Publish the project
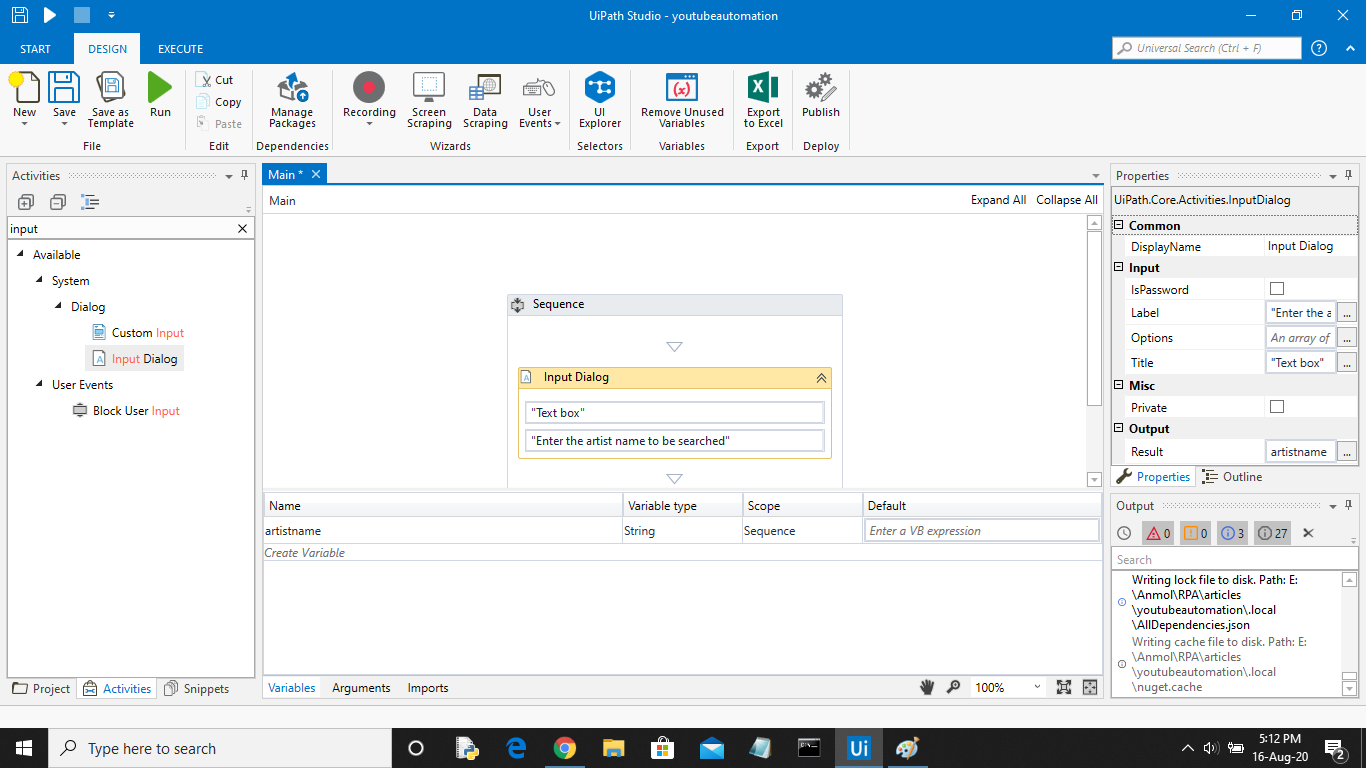The image size is (1366, 768). pyautogui.click(x=820, y=98)
